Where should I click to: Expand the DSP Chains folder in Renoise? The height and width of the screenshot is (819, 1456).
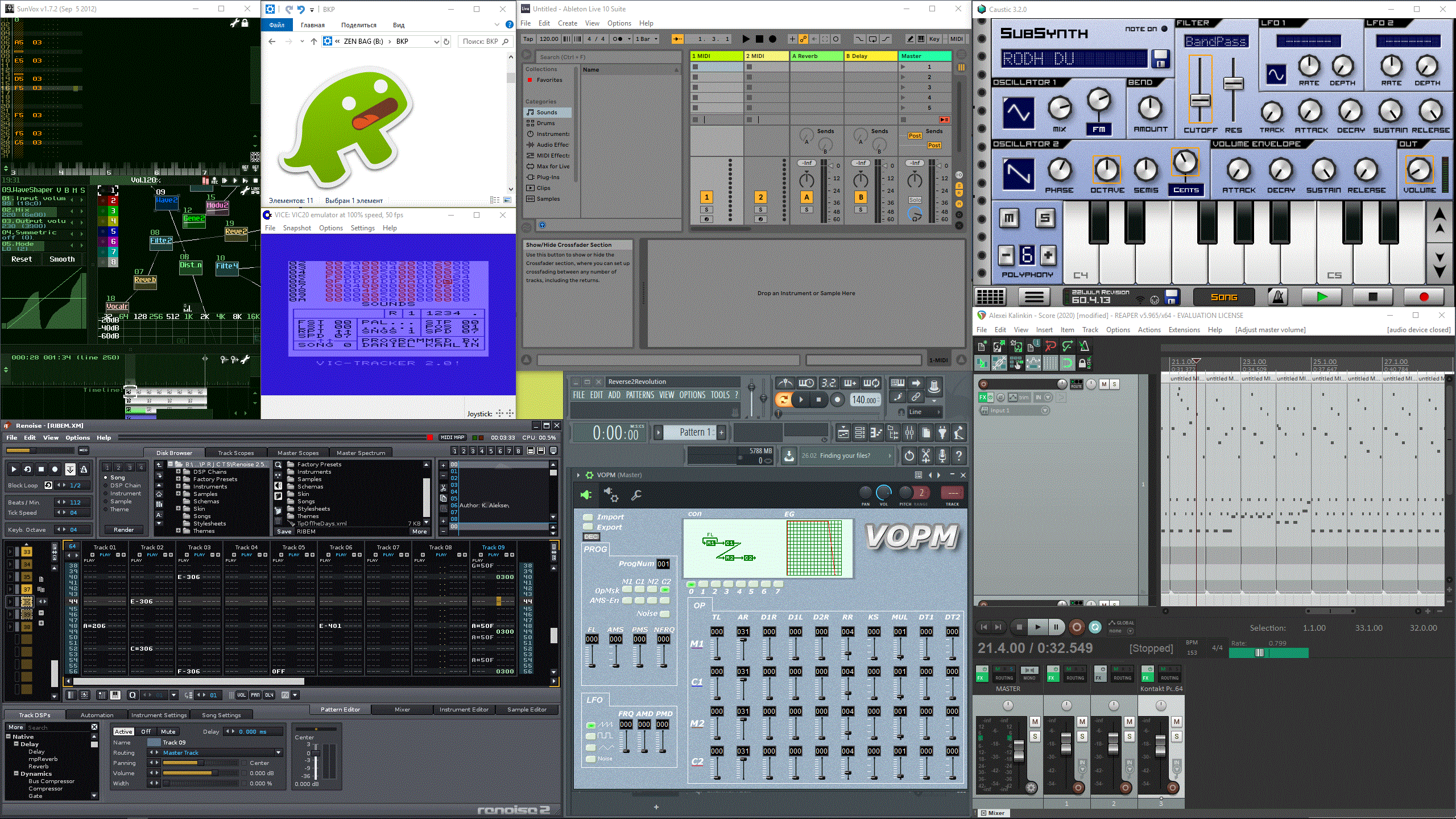pos(178,471)
